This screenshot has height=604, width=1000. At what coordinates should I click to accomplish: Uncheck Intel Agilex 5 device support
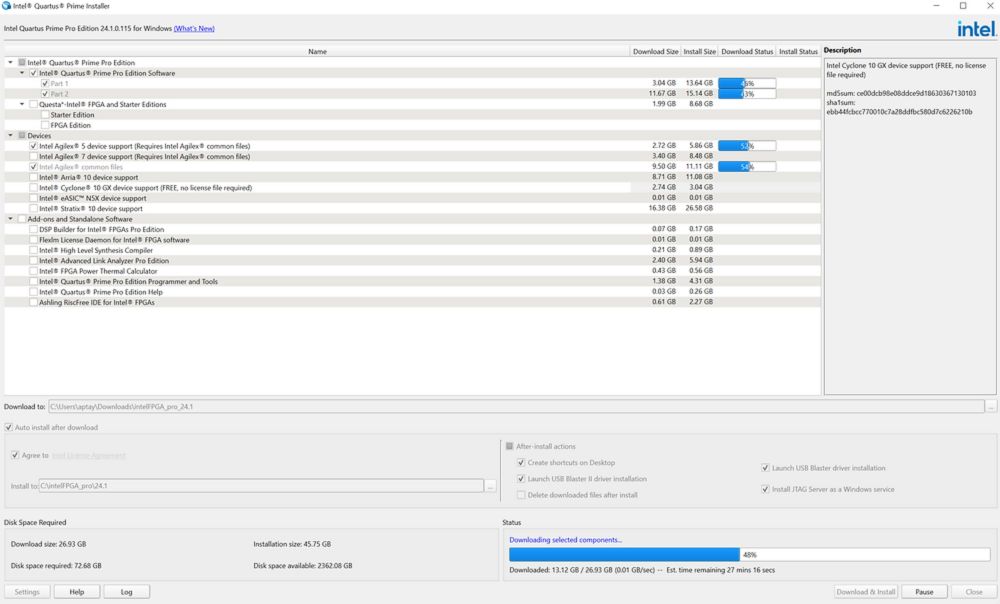click(x=33, y=146)
